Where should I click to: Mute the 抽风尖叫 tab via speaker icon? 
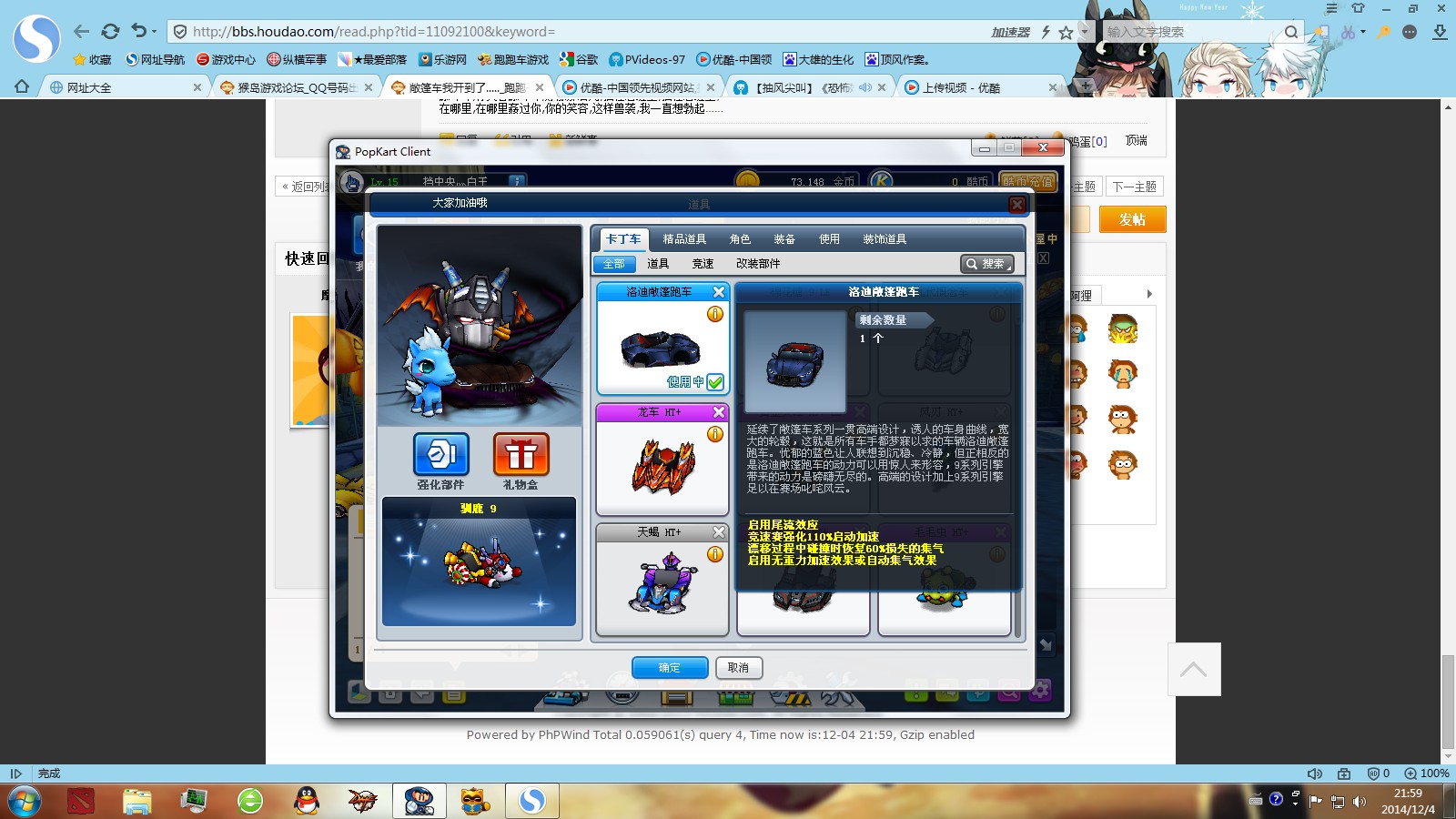(864, 87)
